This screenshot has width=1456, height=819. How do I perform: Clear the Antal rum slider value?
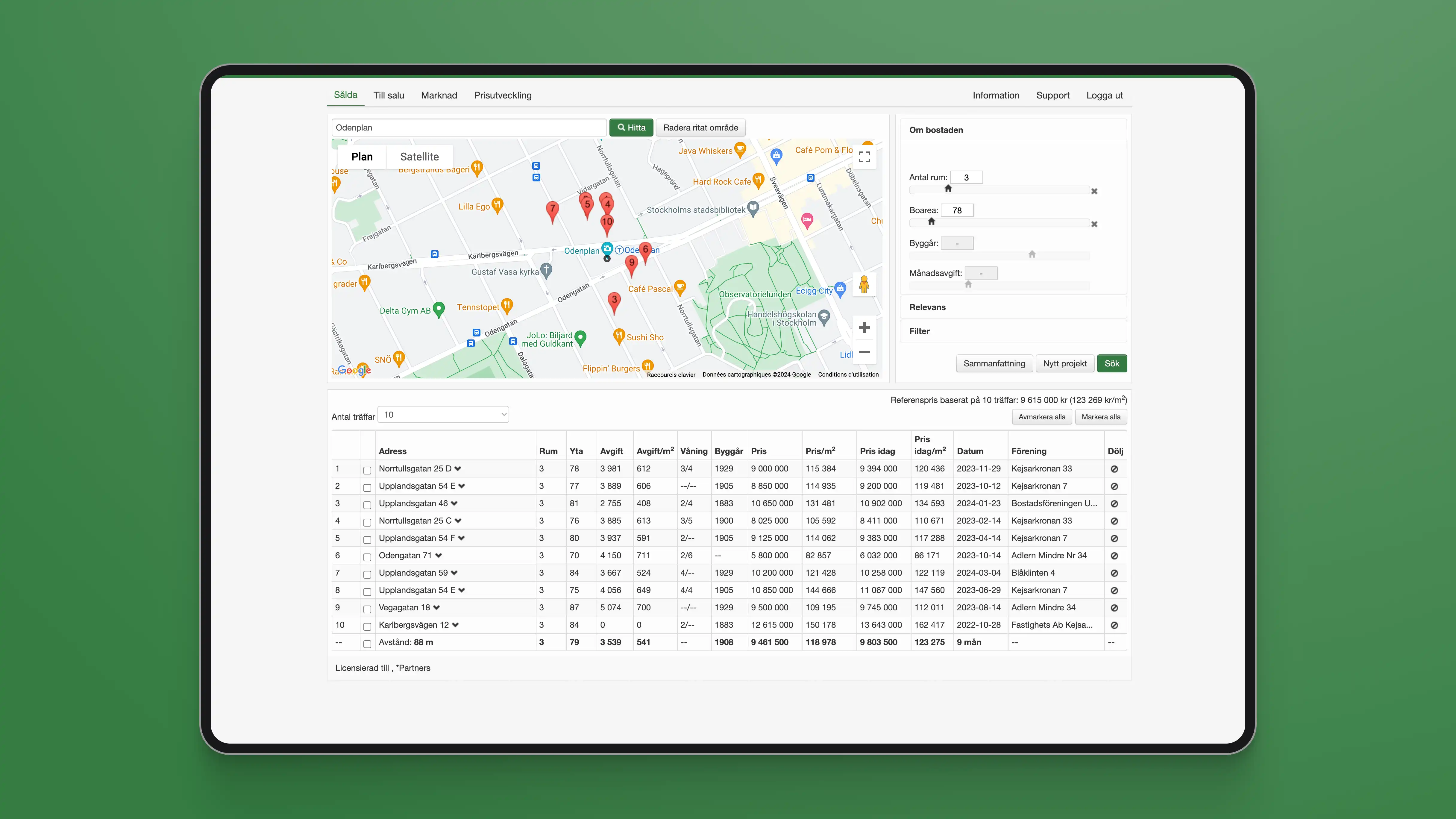click(x=1094, y=192)
